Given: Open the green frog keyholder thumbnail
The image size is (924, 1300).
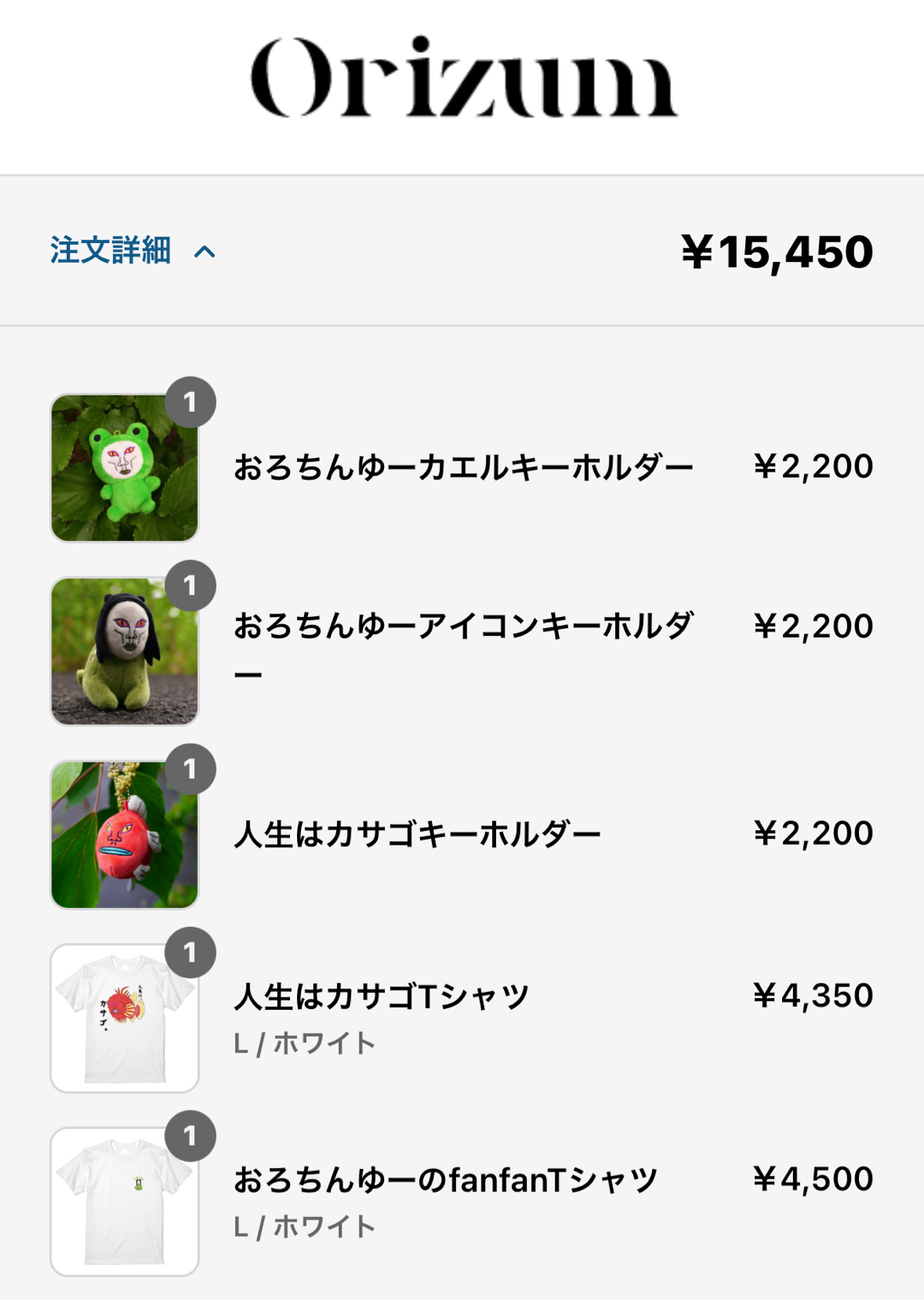Looking at the screenshot, I should tap(124, 468).
